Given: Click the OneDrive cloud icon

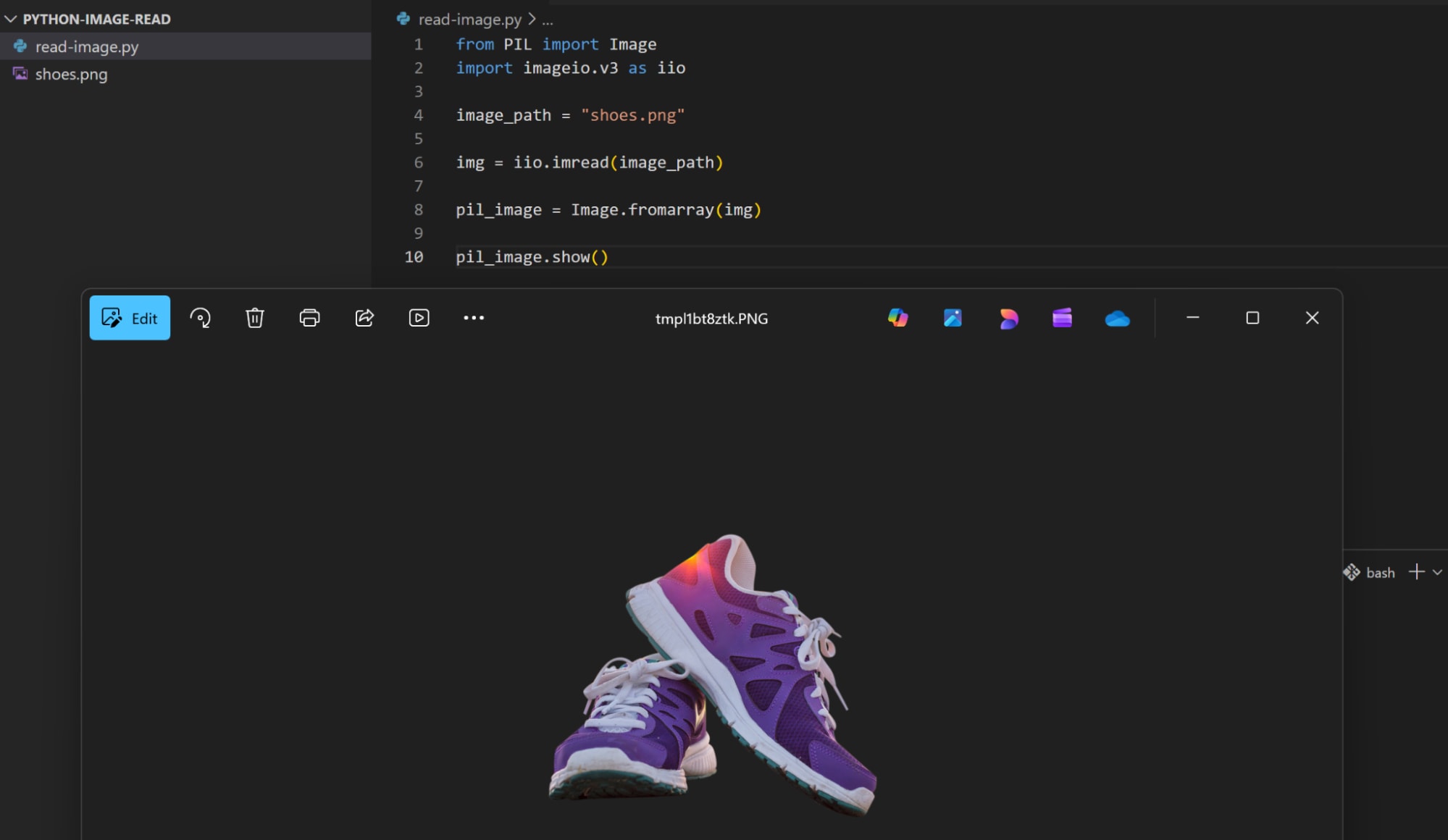Looking at the screenshot, I should [1117, 319].
